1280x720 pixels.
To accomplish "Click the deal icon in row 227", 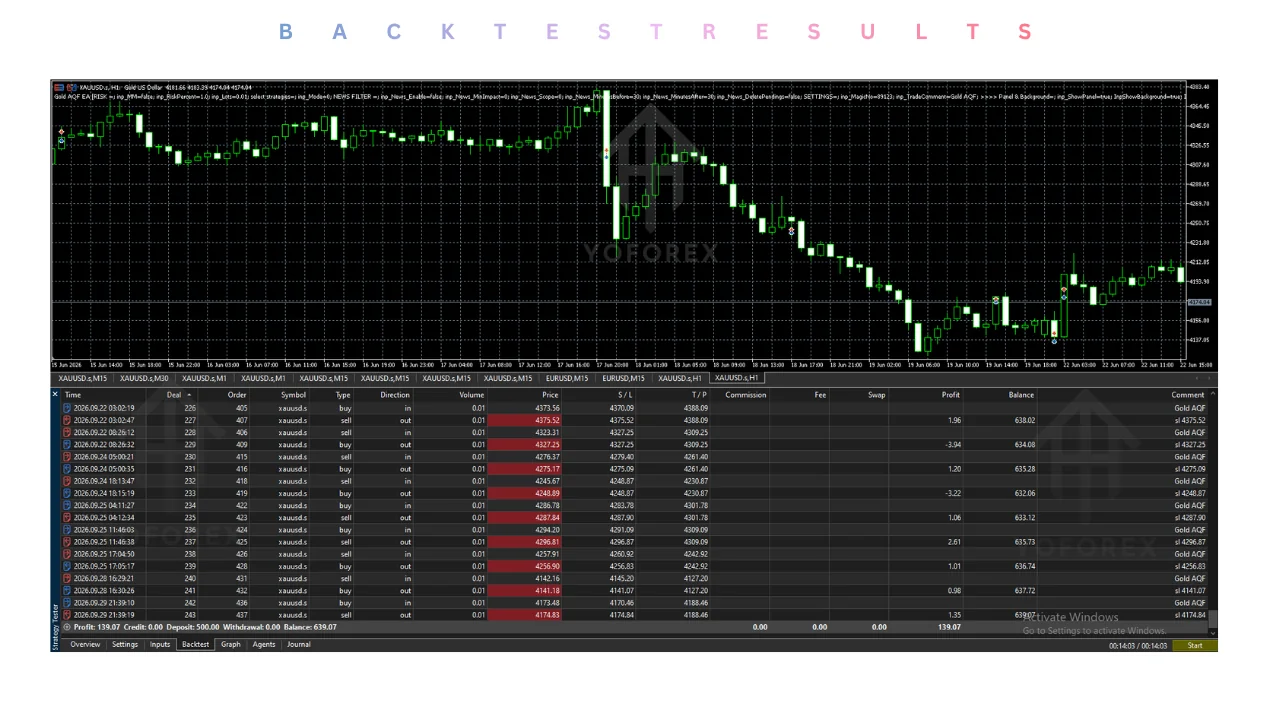I will point(67,420).
